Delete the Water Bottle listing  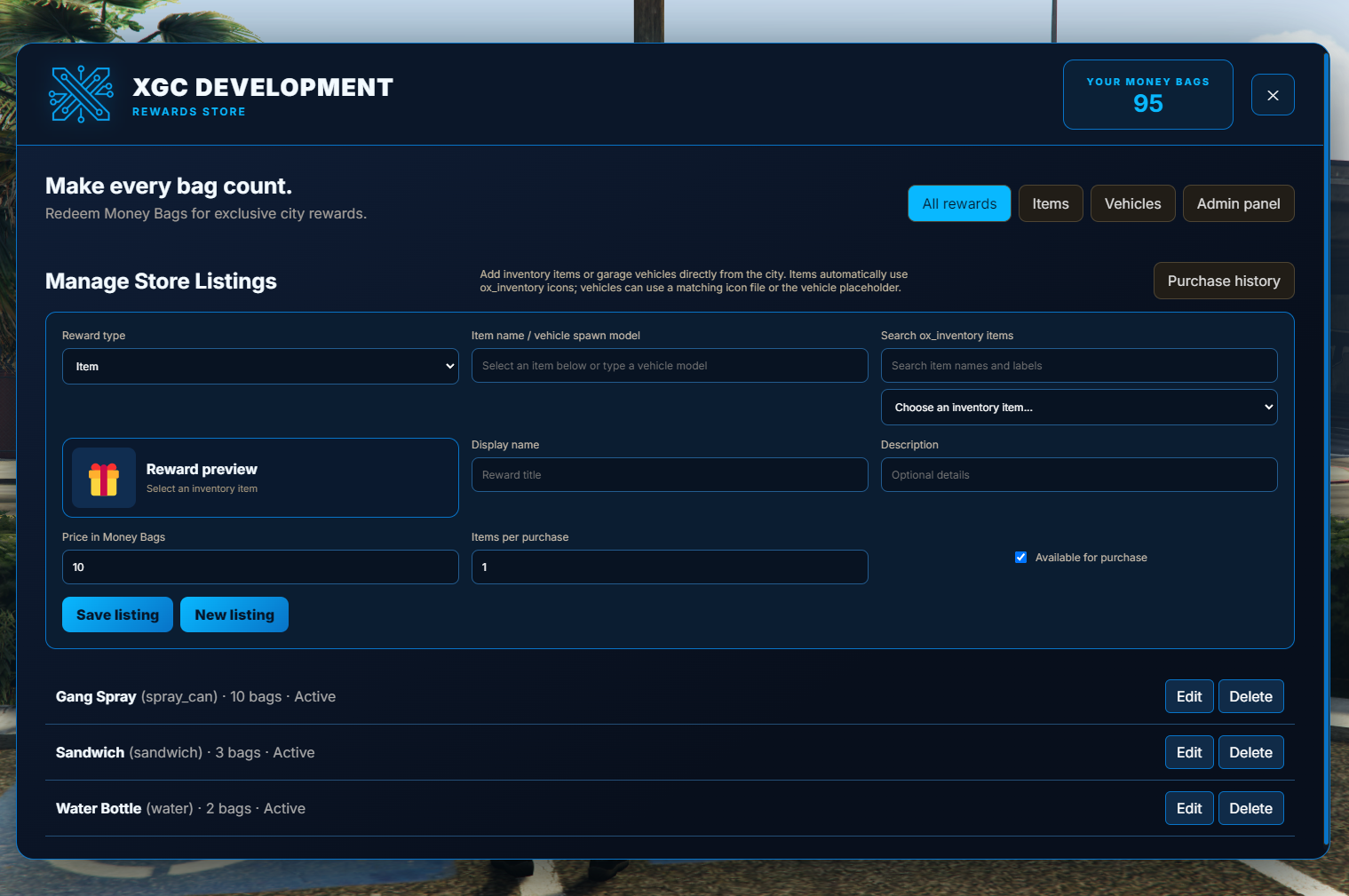(x=1250, y=808)
